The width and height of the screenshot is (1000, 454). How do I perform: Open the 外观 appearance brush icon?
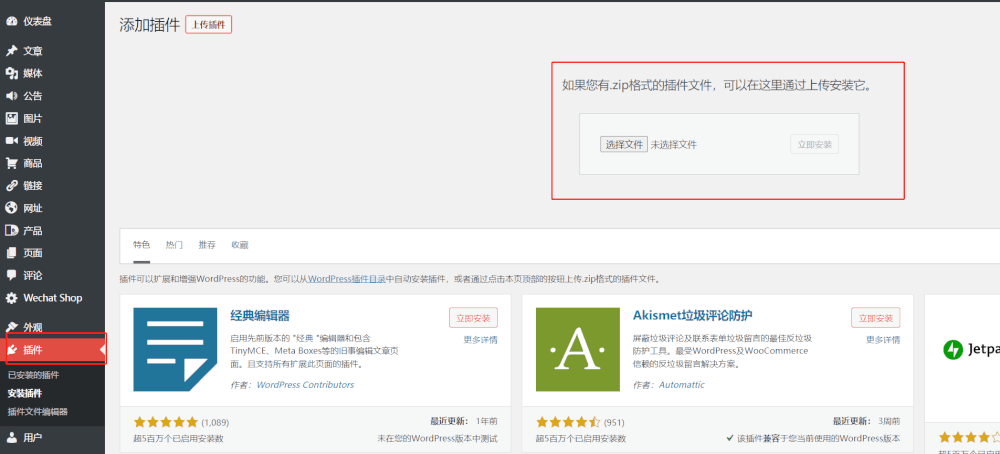point(12,327)
